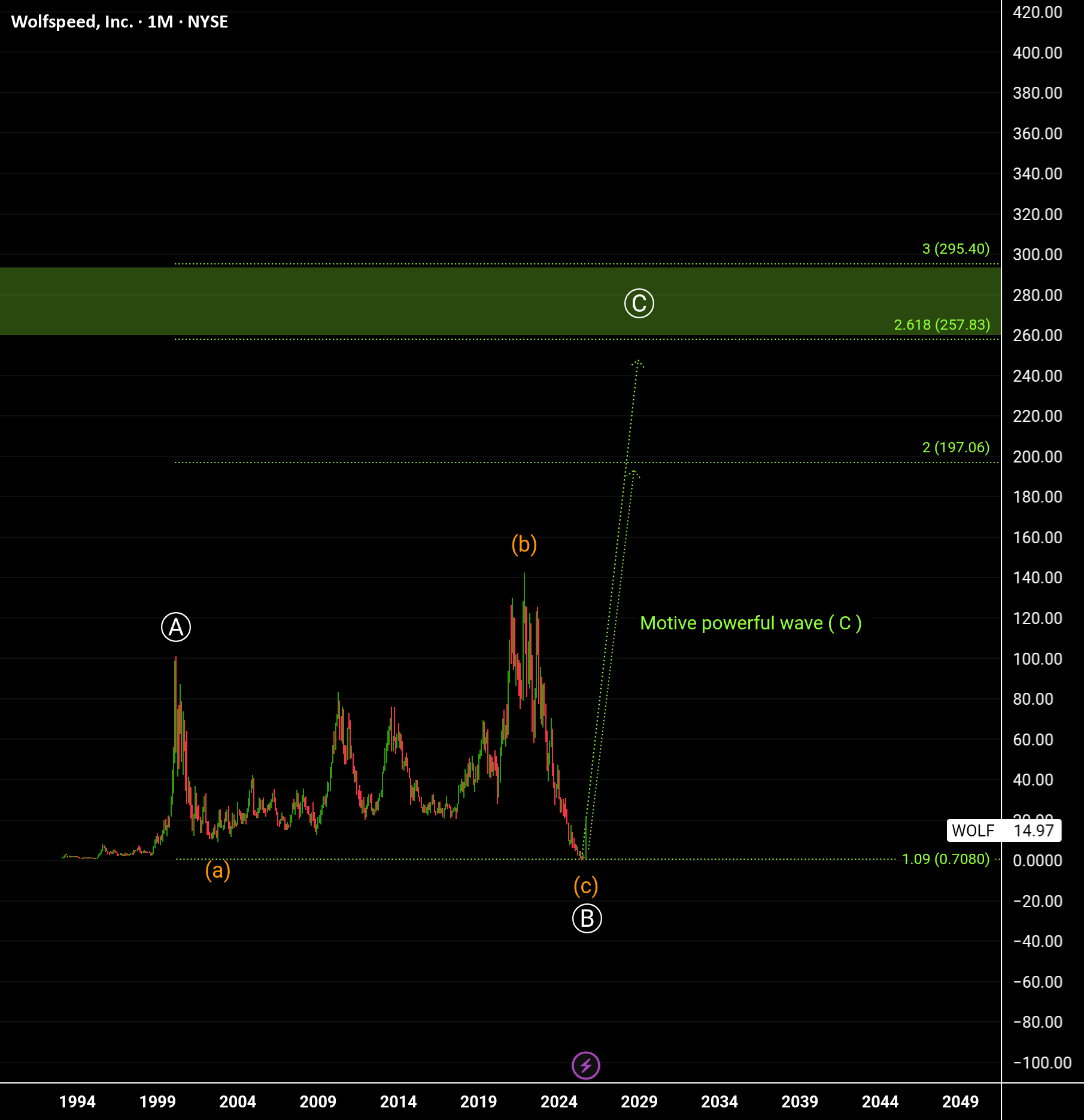Click the 2019 label on time axis

pyautogui.click(x=479, y=1101)
